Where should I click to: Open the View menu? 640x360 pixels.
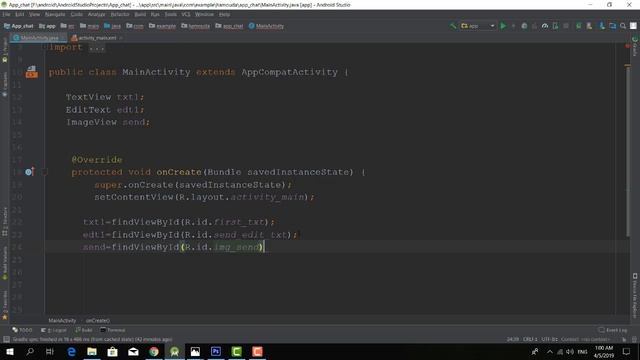pos(34,14)
